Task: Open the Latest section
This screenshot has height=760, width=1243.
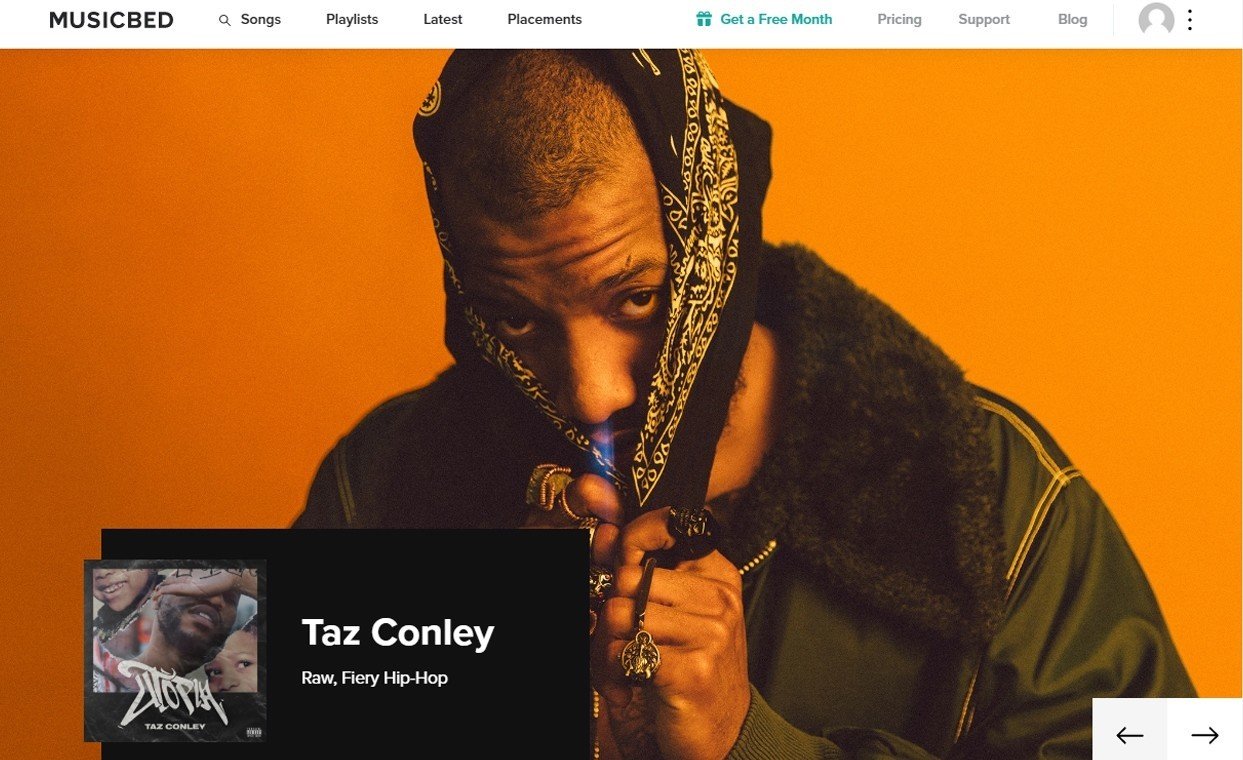Action: coord(443,19)
